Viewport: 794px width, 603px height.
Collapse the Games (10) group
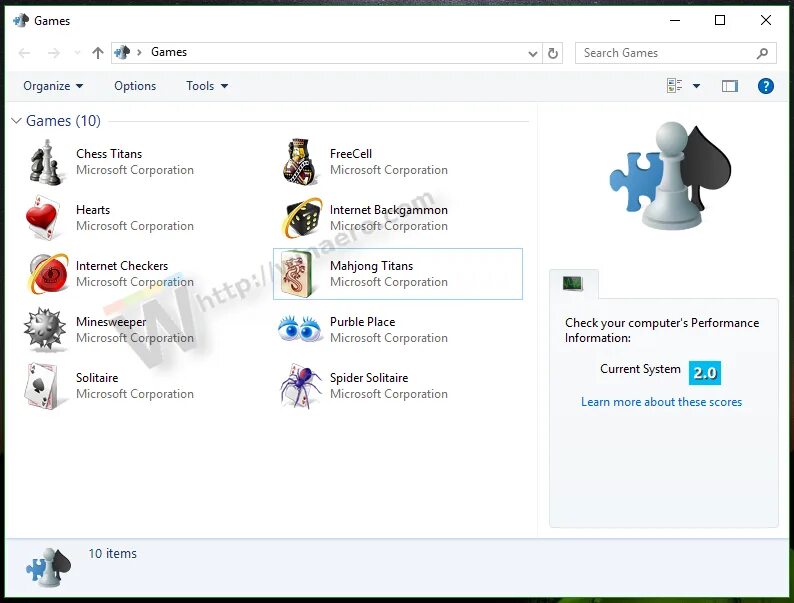[x=16, y=120]
